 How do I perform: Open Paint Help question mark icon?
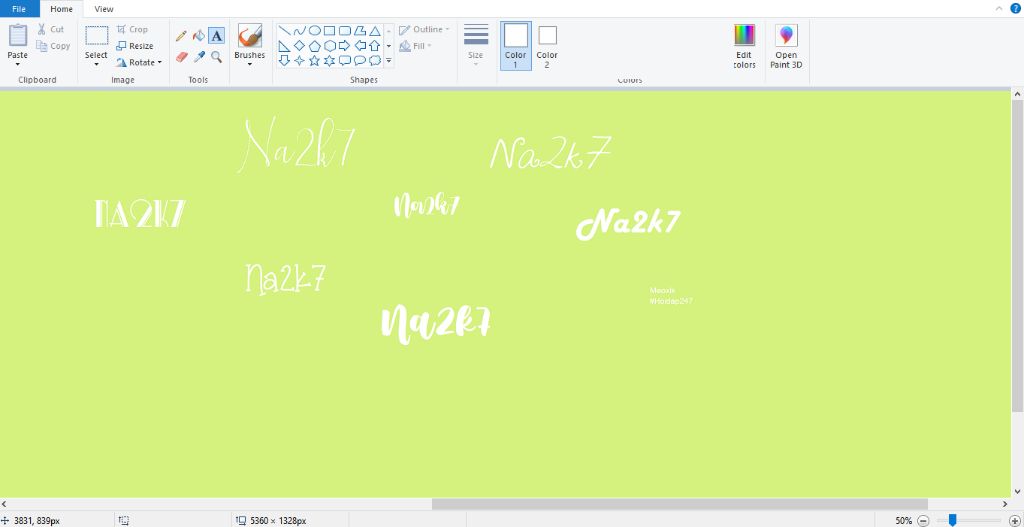[x=1015, y=8]
